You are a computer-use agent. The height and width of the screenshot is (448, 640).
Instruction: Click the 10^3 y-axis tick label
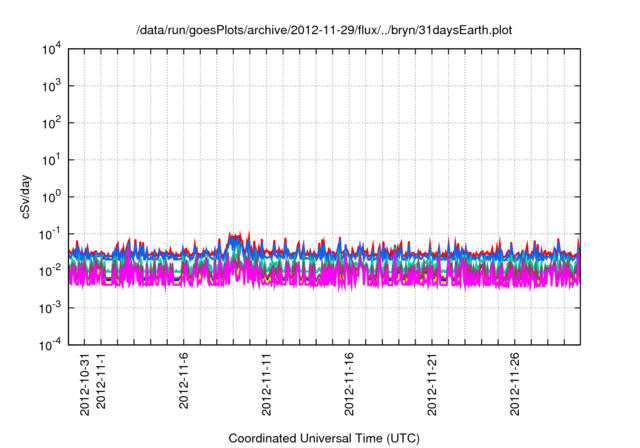click(x=50, y=86)
